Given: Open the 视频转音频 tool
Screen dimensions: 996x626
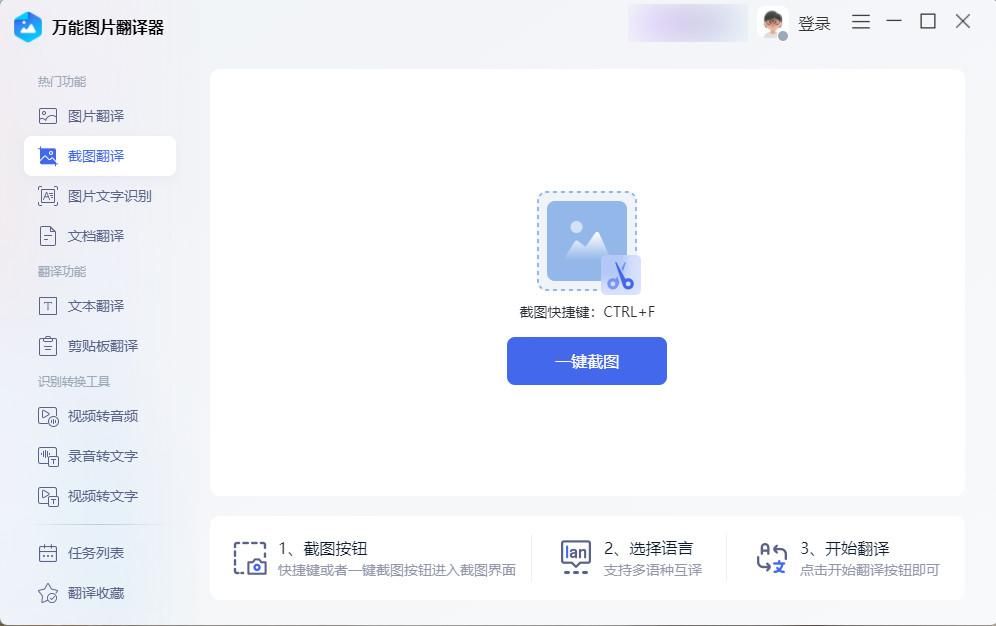Looking at the screenshot, I should point(100,416).
